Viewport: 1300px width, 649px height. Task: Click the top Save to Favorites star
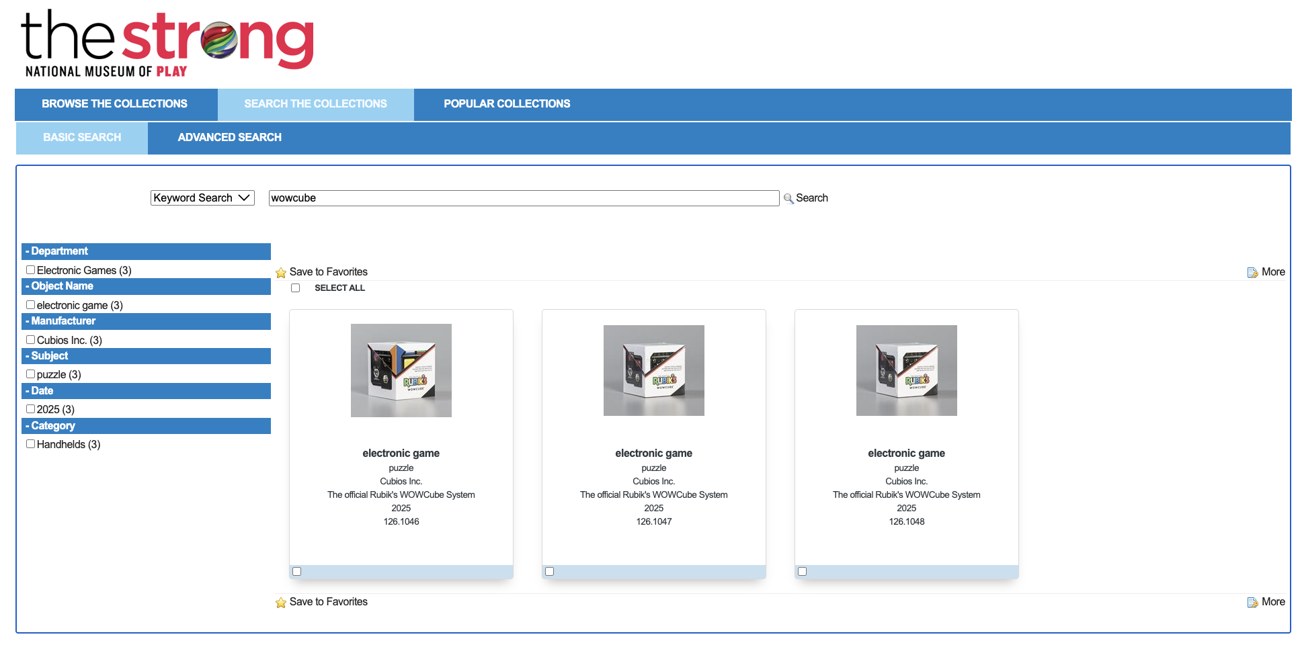281,272
